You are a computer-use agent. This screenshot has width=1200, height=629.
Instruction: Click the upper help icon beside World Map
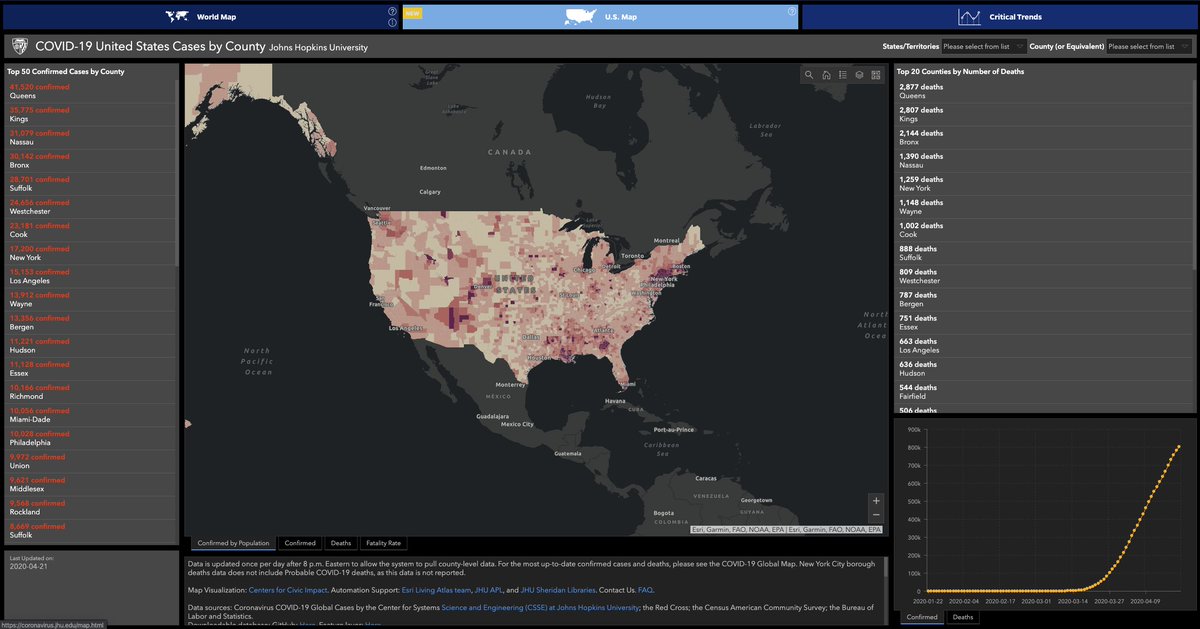392,11
